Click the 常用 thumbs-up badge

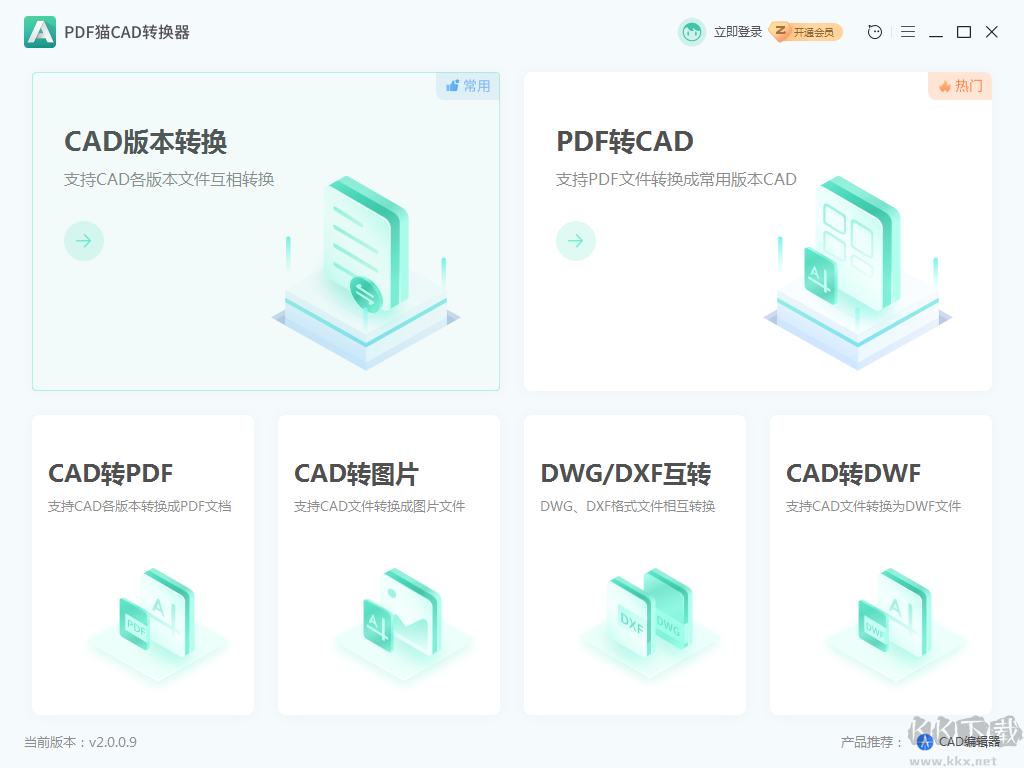(x=468, y=86)
